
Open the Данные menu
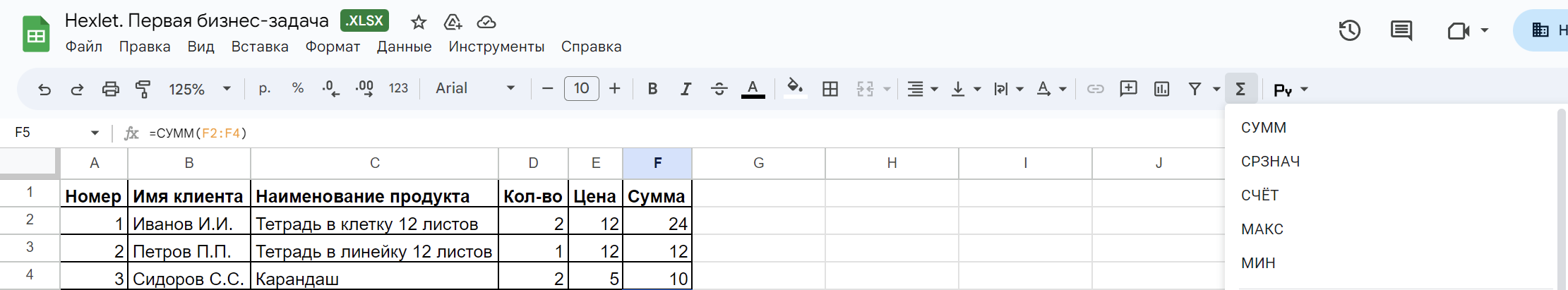[x=404, y=47]
